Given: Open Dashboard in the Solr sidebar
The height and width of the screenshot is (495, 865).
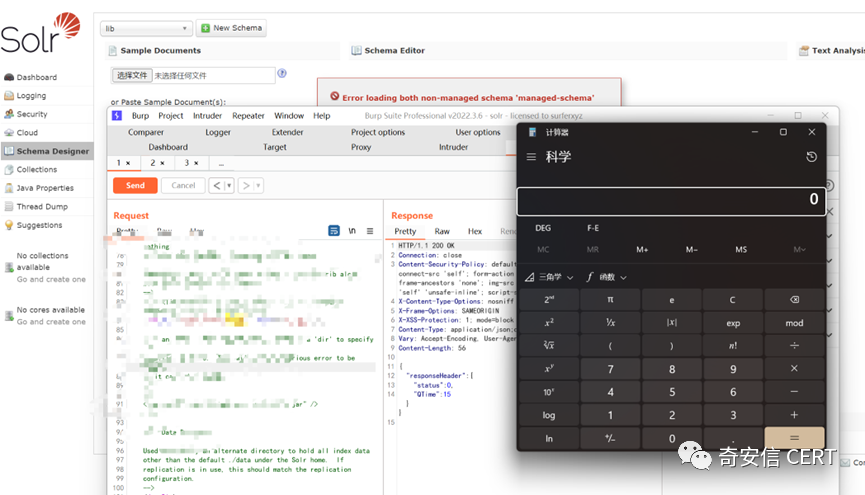Looking at the screenshot, I should pos(36,77).
